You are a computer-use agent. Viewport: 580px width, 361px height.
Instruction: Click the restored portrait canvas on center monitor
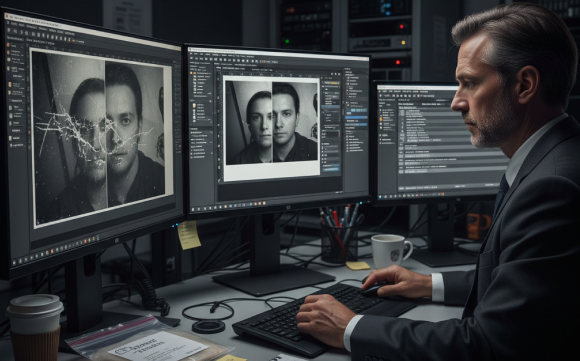(272, 128)
